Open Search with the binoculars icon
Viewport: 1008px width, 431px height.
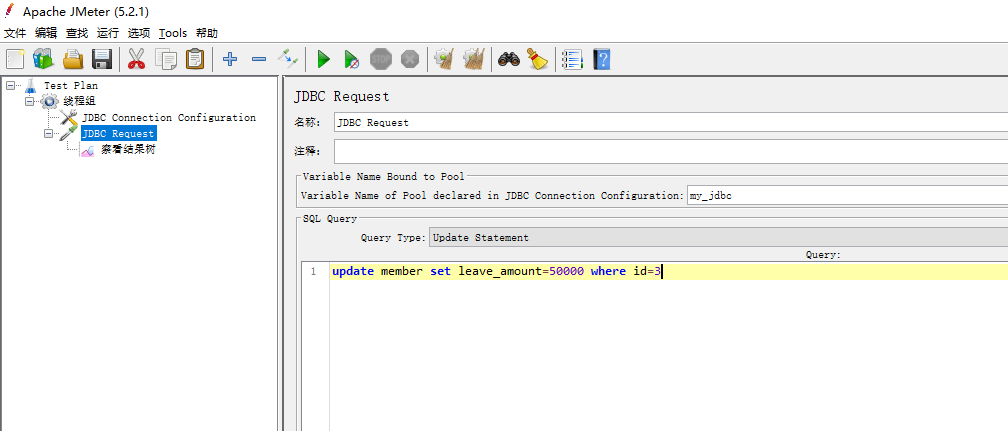click(509, 59)
